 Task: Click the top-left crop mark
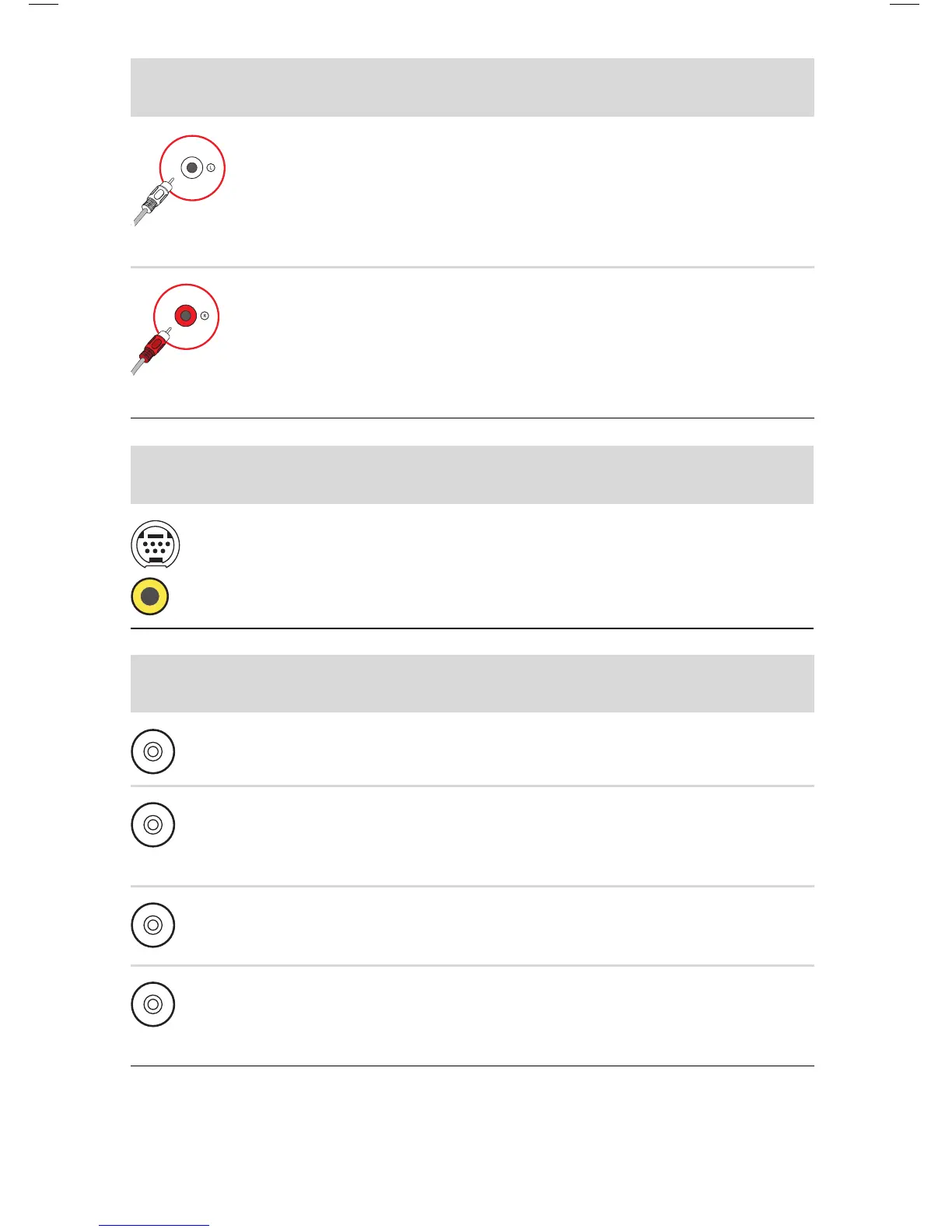pyautogui.click(x=44, y=4)
